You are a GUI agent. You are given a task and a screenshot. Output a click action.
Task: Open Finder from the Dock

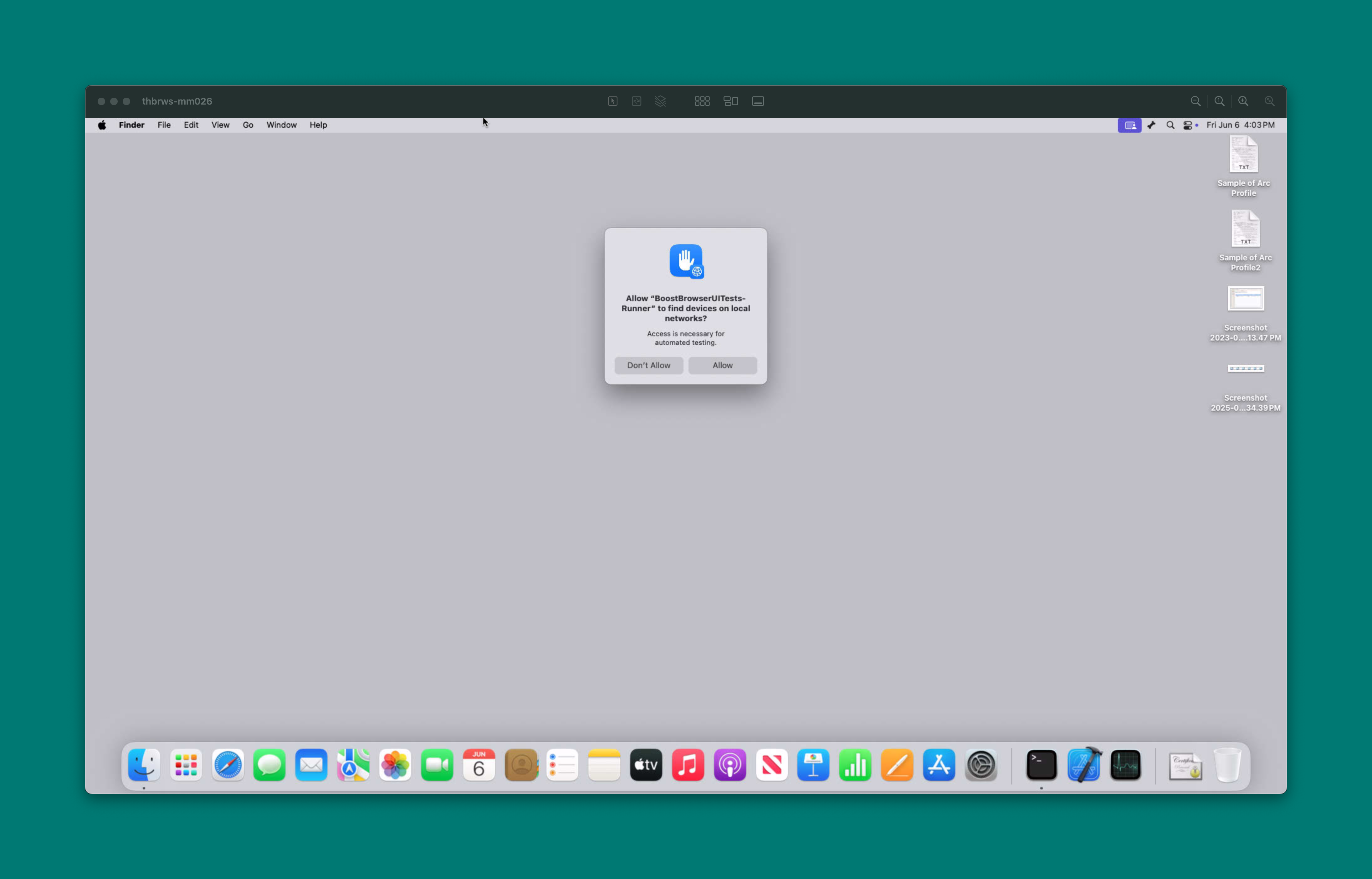tap(144, 765)
